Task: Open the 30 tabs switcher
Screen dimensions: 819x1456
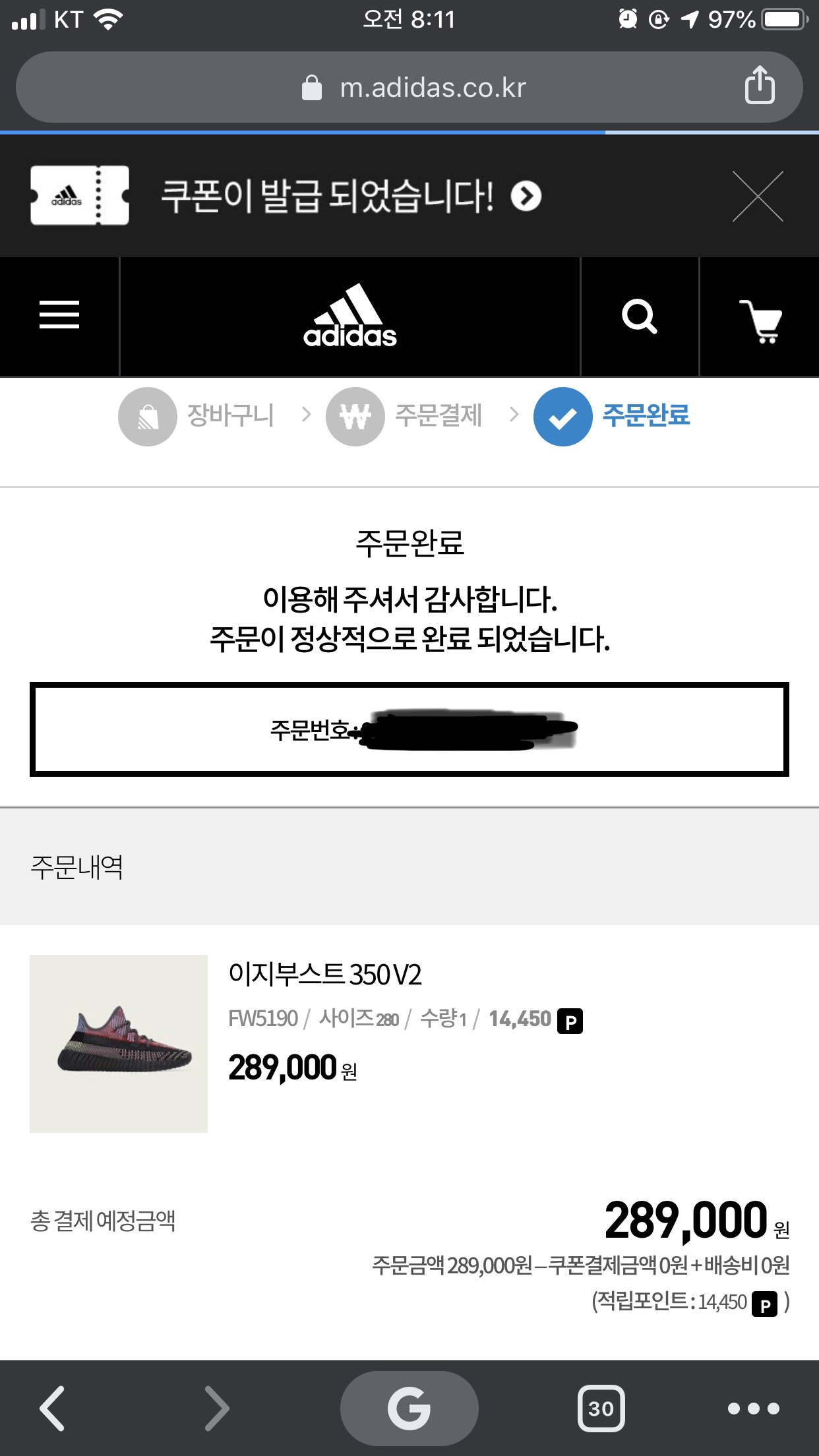Action: pos(601,1409)
